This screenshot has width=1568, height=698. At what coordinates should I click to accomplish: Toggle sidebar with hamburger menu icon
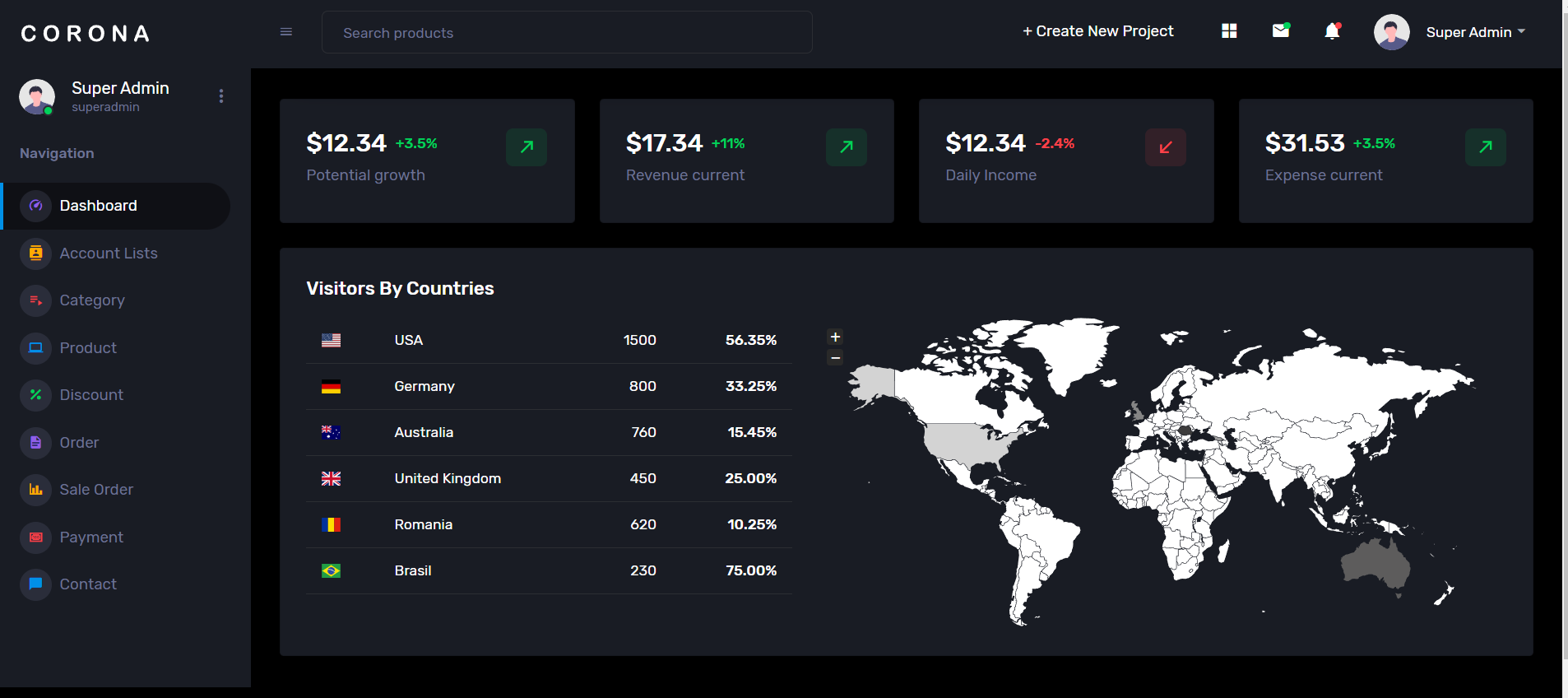click(x=286, y=32)
